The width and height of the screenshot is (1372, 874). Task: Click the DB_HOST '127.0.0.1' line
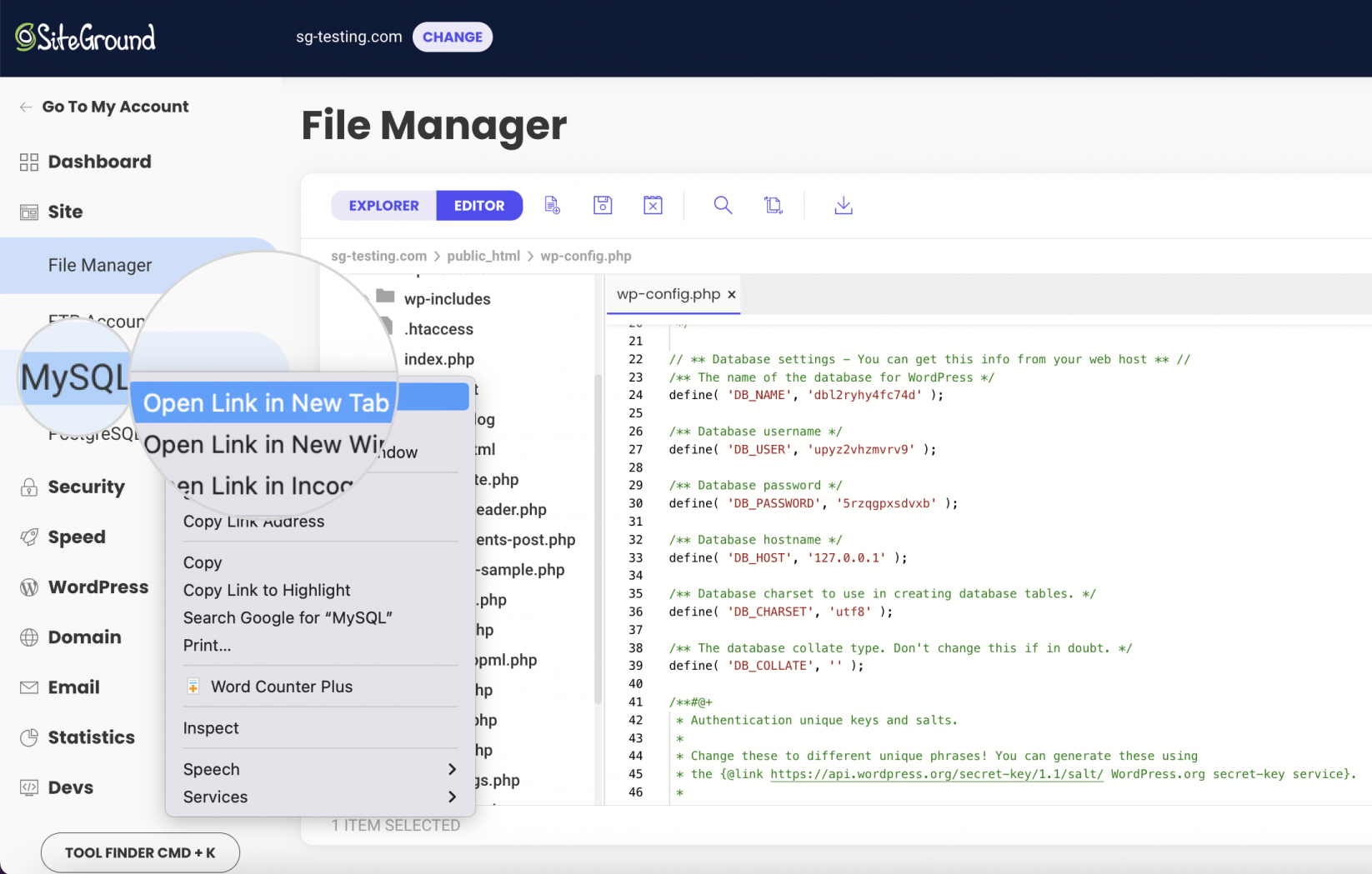(788, 557)
